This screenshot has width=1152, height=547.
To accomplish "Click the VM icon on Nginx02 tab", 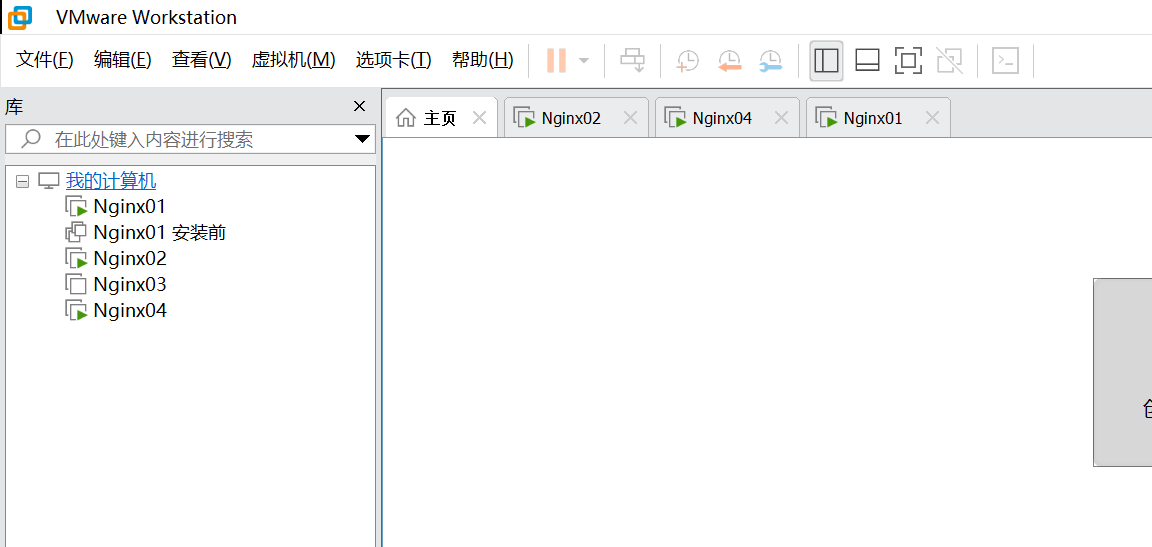I will (x=524, y=117).
